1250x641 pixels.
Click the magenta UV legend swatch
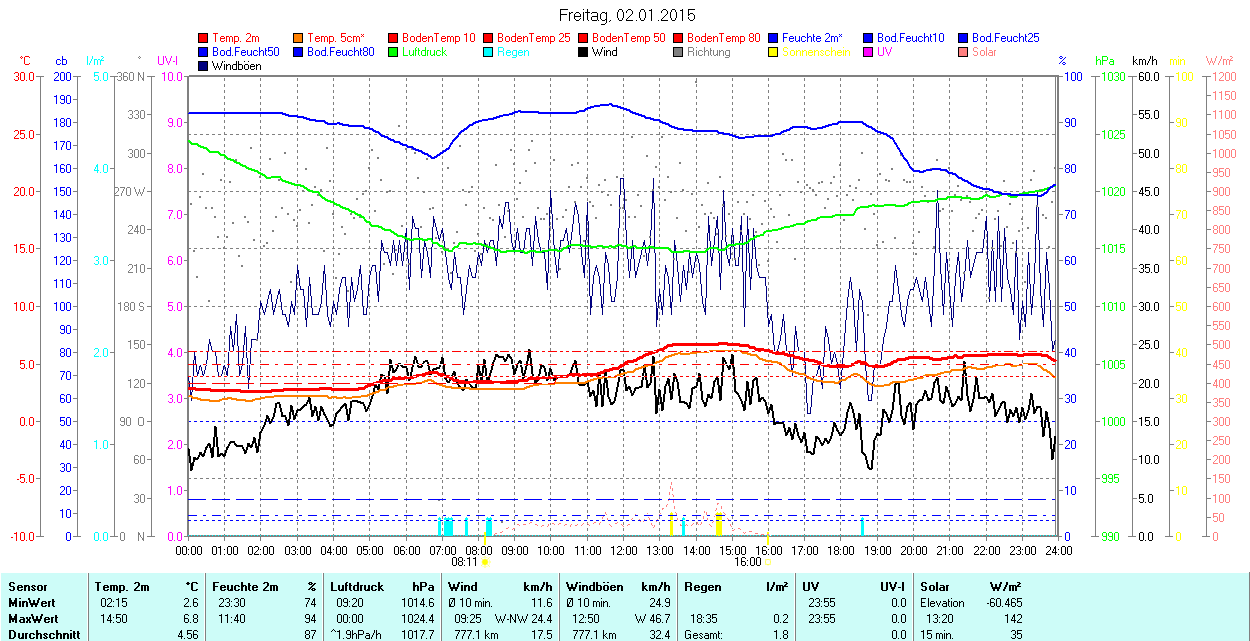click(867, 51)
